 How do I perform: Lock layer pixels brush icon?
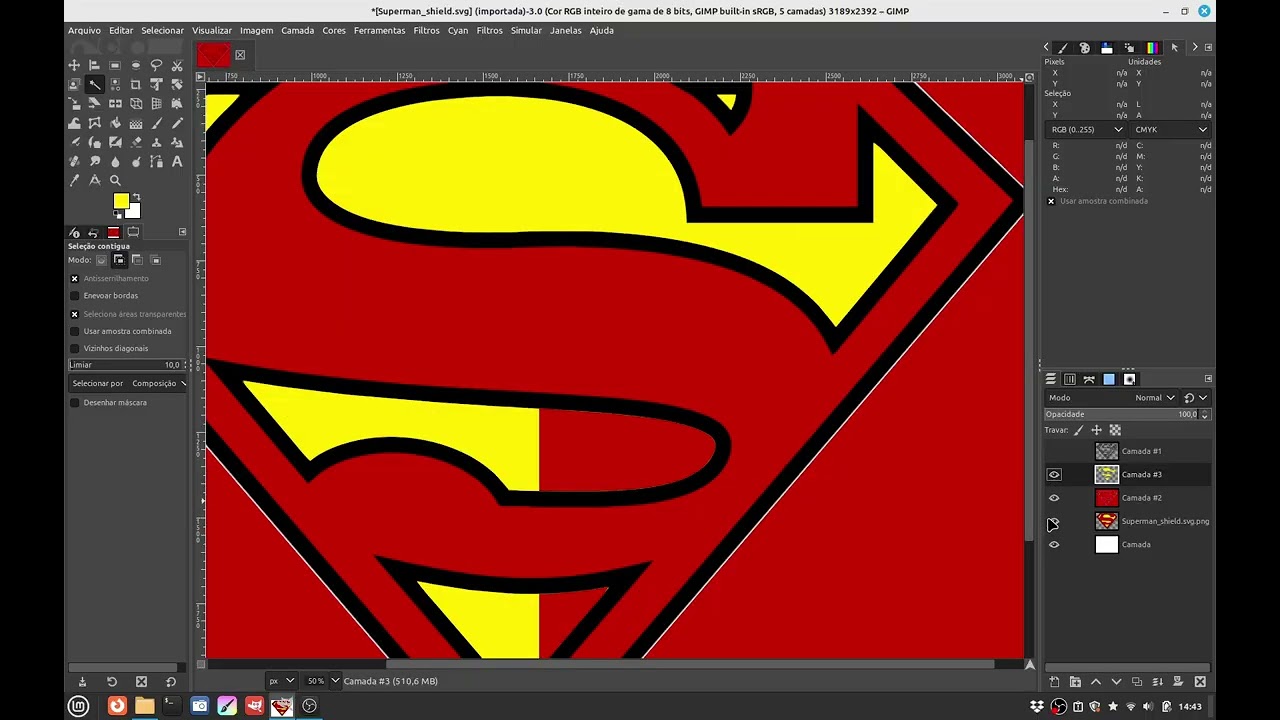pos(1078,430)
